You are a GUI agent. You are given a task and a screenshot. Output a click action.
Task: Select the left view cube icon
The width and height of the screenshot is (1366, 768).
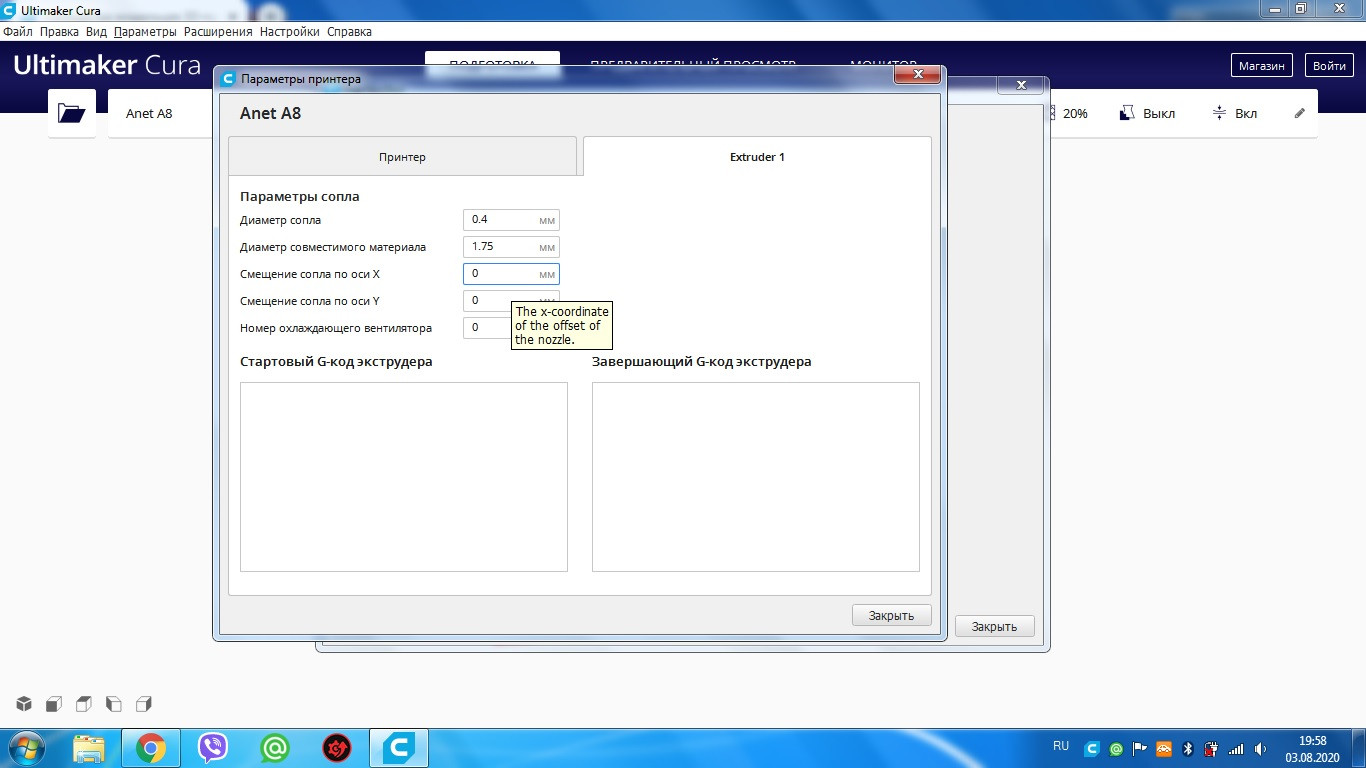pyautogui.click(x=114, y=704)
